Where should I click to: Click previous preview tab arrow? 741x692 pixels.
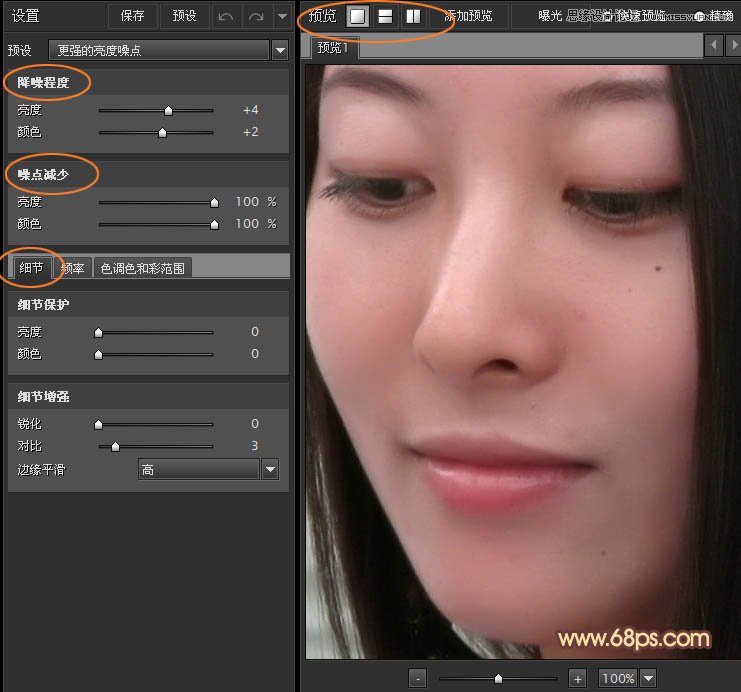click(714, 45)
